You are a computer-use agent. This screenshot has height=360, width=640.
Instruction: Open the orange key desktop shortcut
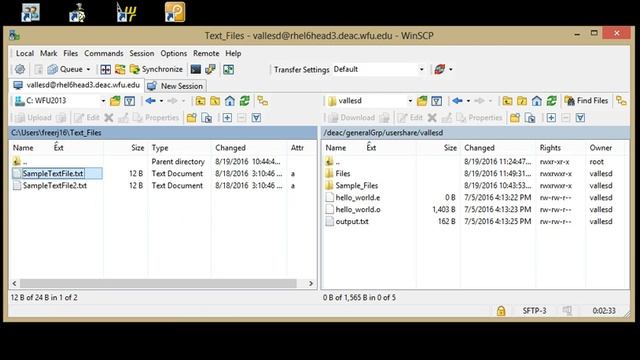(x=175, y=12)
